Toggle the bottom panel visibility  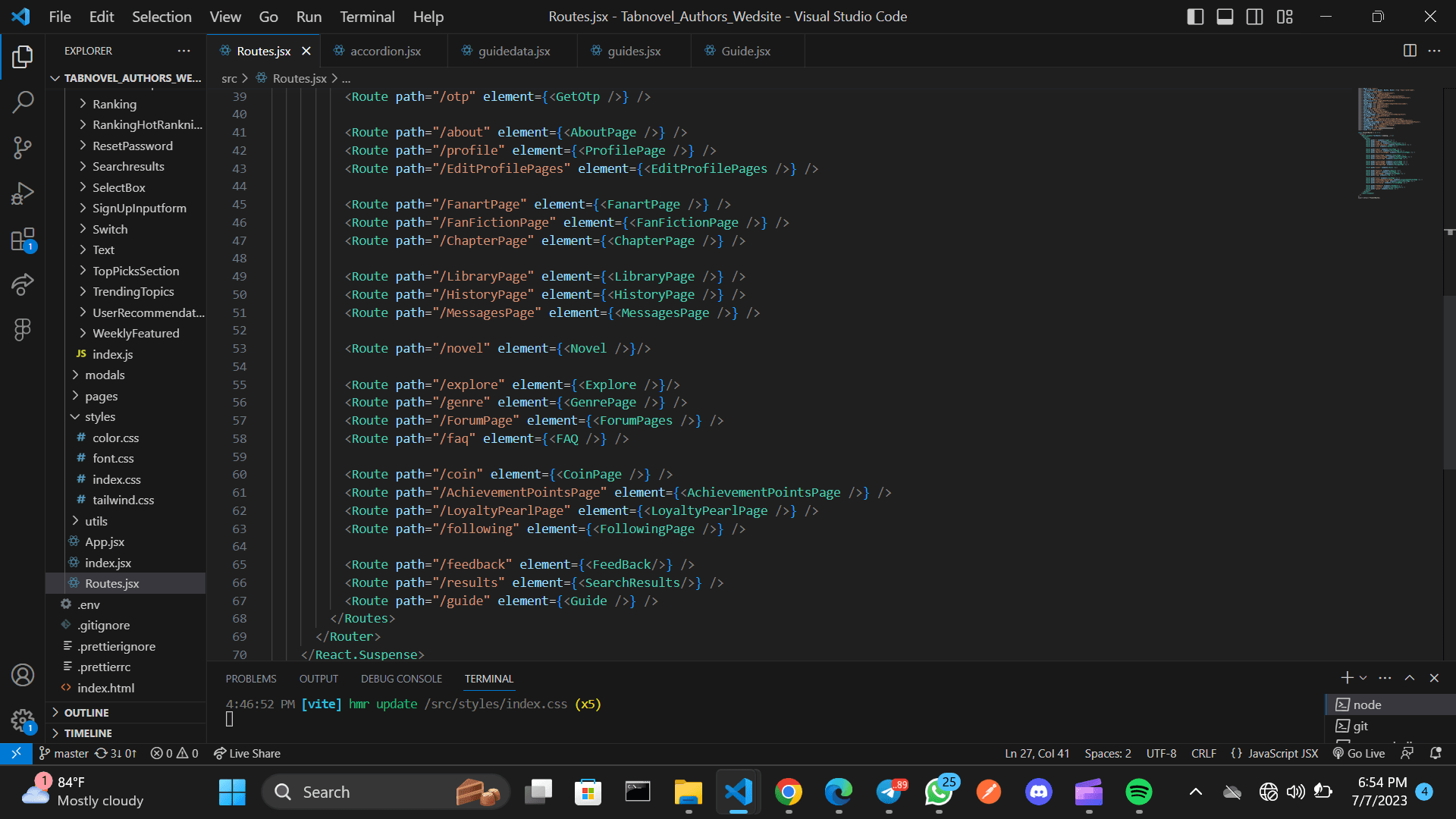coord(1225,17)
